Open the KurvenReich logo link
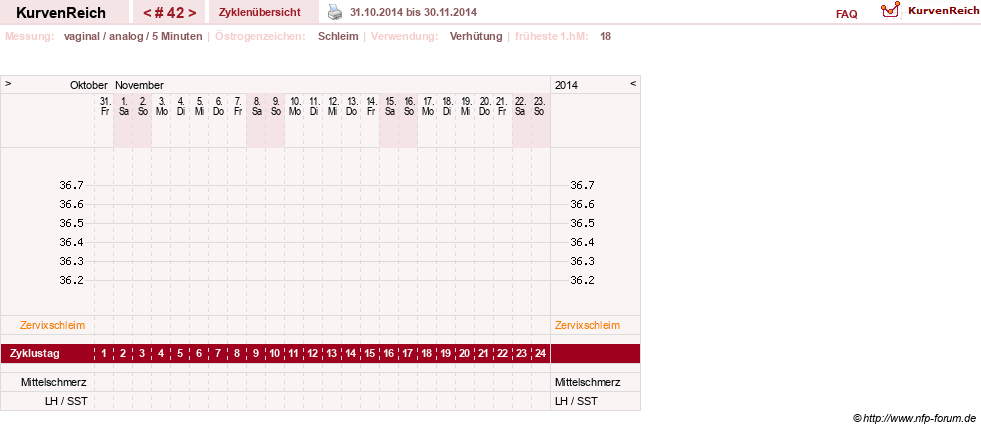Viewport: 981px width, 430px height. 930,11
